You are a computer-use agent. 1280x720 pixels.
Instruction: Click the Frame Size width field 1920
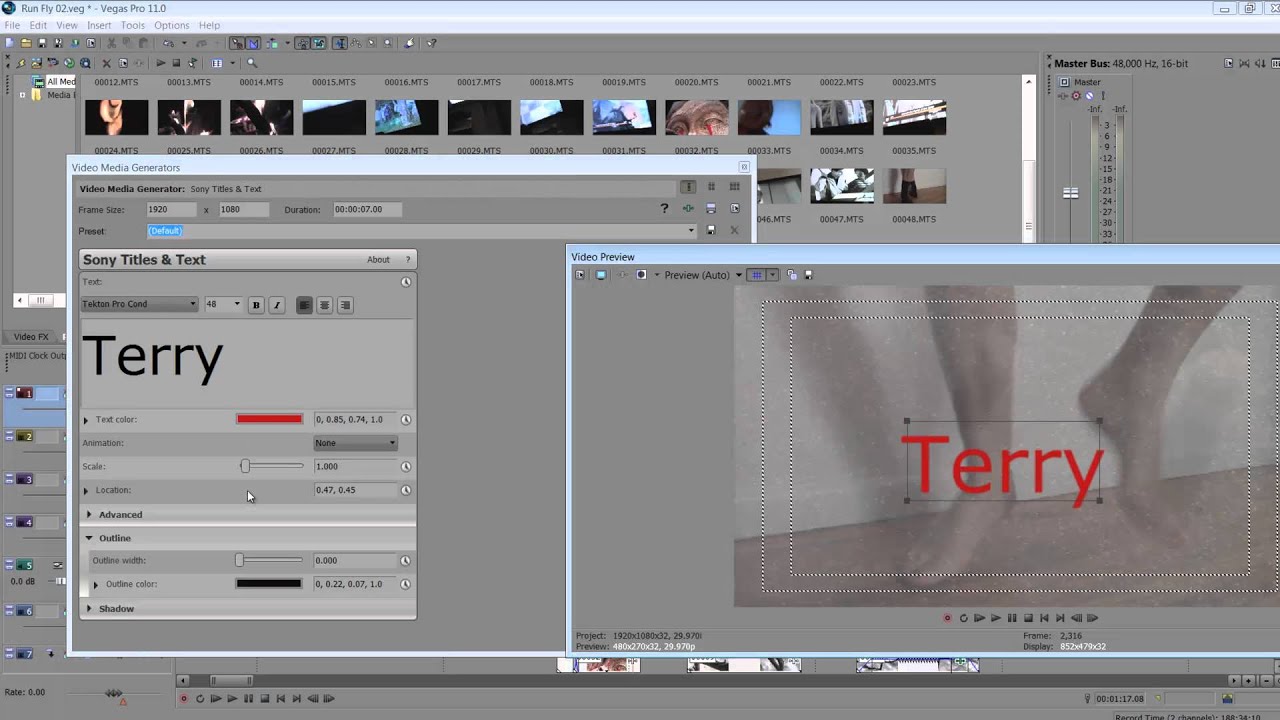170,209
